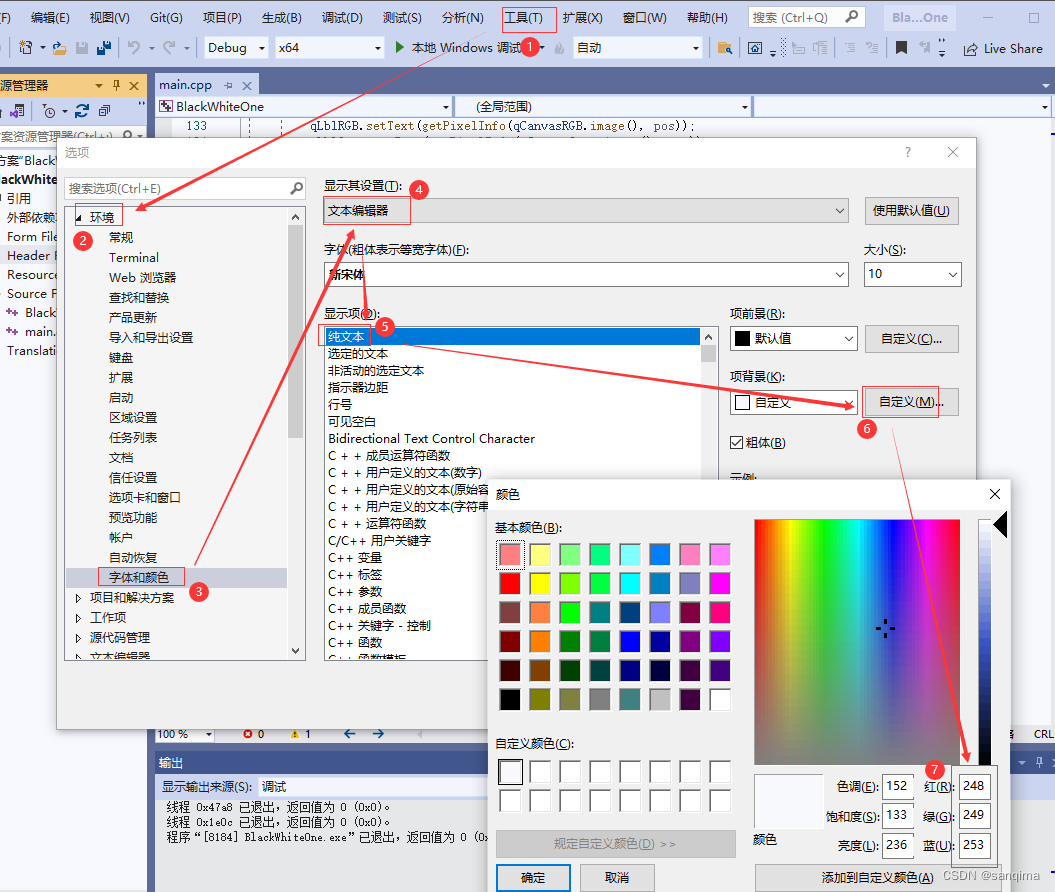
Task: Collapse the 环境 tree node
Action: (x=79, y=217)
